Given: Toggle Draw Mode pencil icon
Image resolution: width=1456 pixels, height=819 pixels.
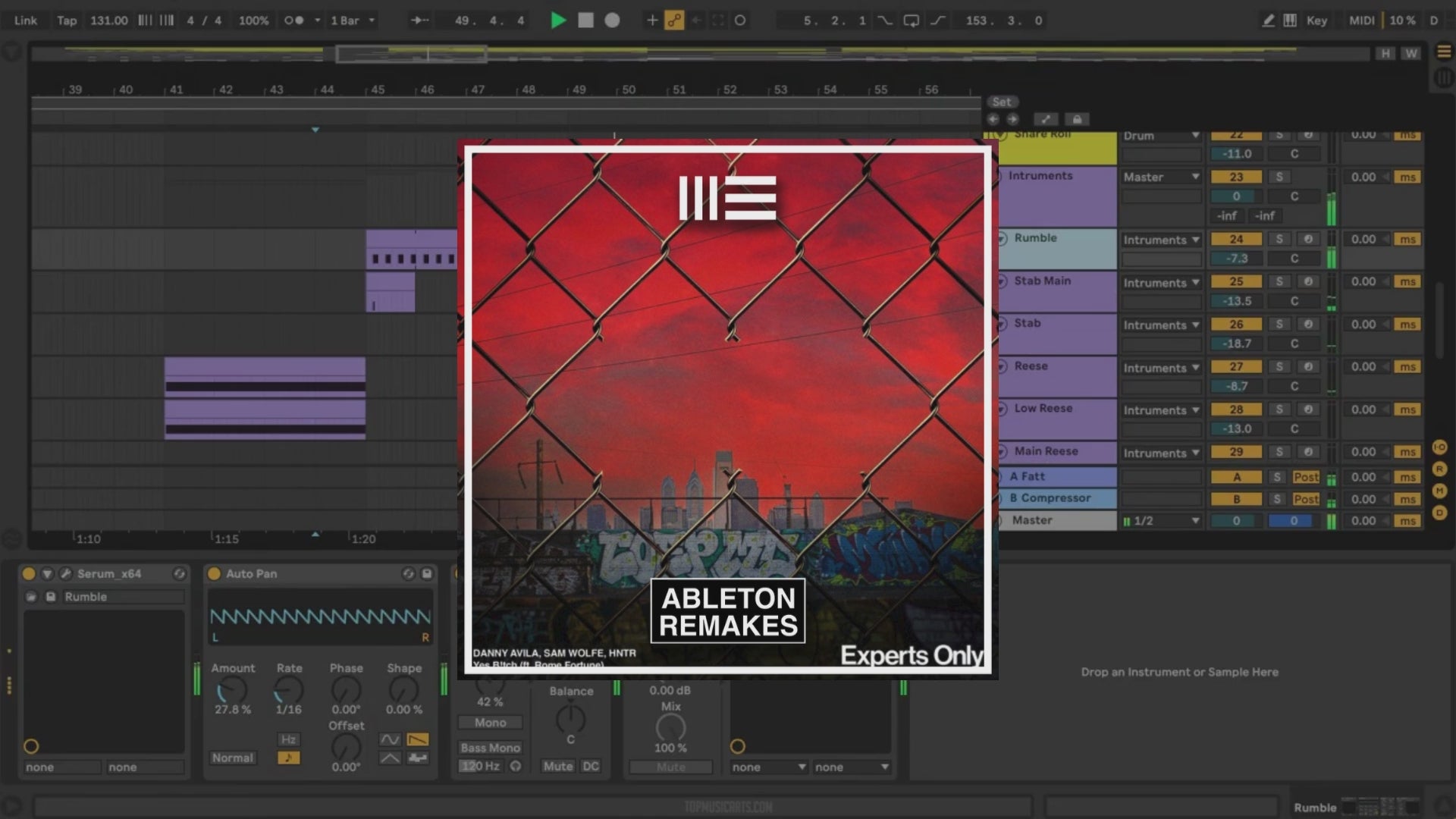Looking at the screenshot, I should 1268,20.
